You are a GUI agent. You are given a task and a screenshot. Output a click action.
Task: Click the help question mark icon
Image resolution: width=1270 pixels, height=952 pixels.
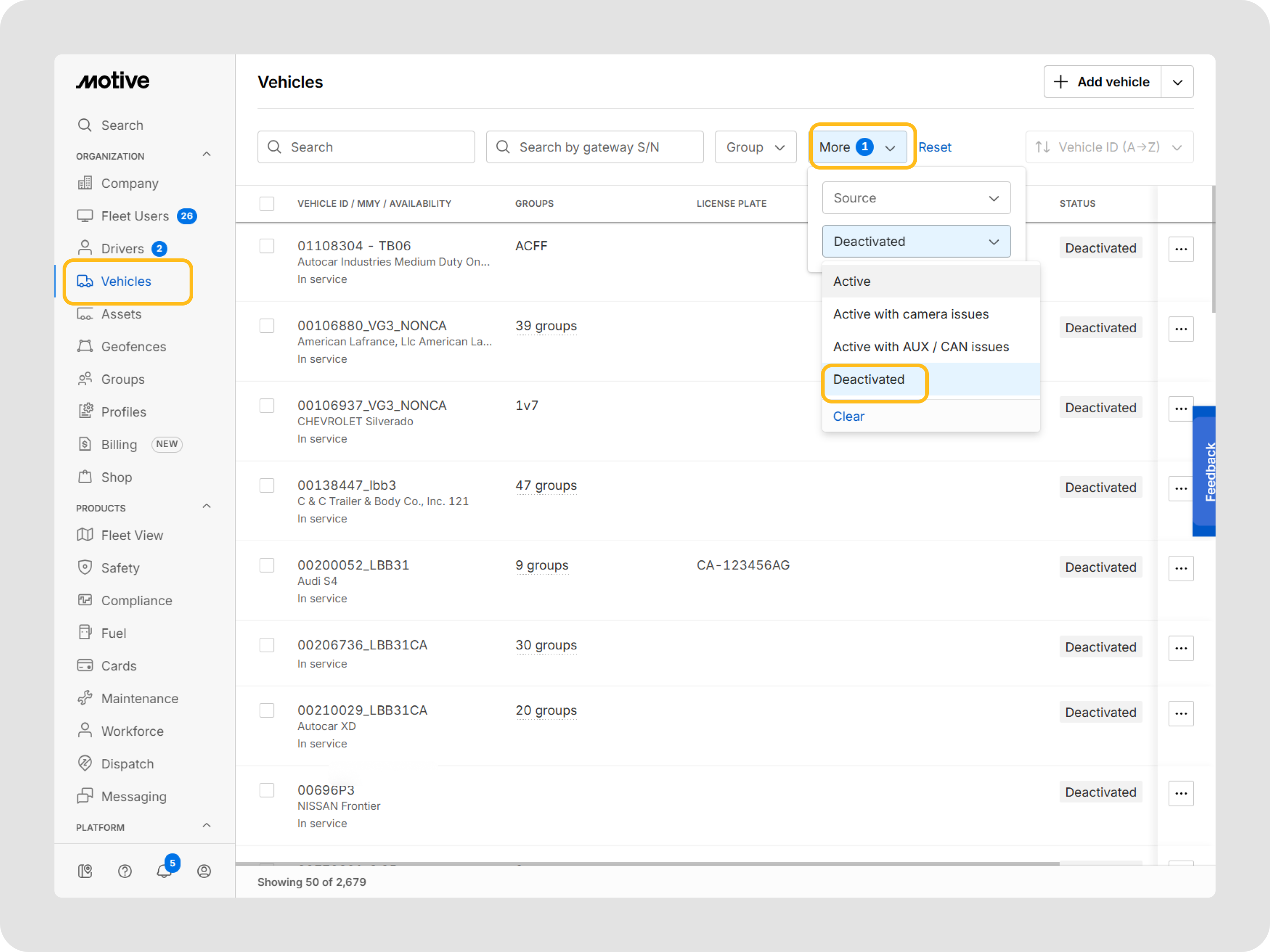click(x=125, y=871)
